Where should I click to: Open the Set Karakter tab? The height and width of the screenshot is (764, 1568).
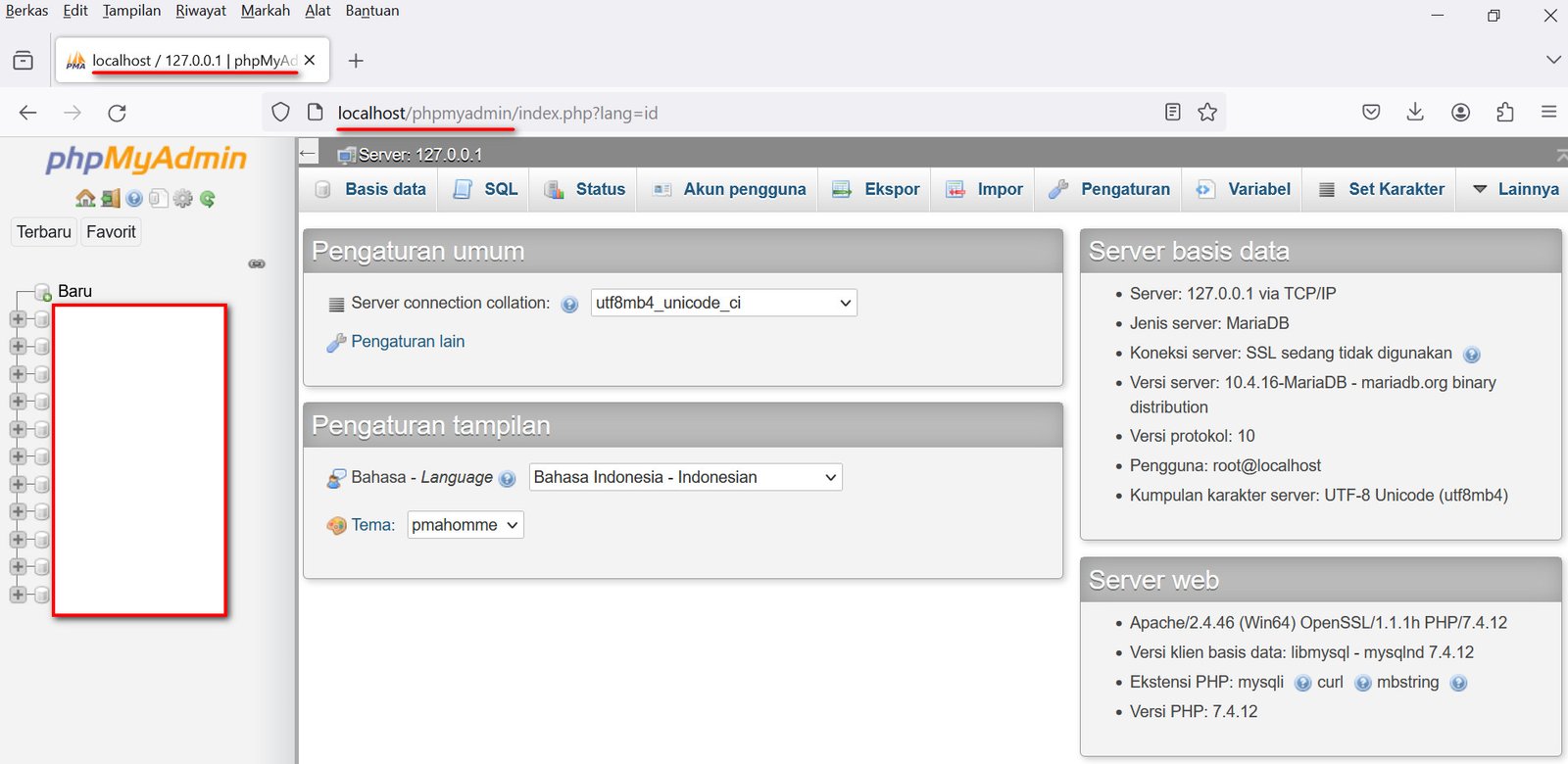point(1381,189)
